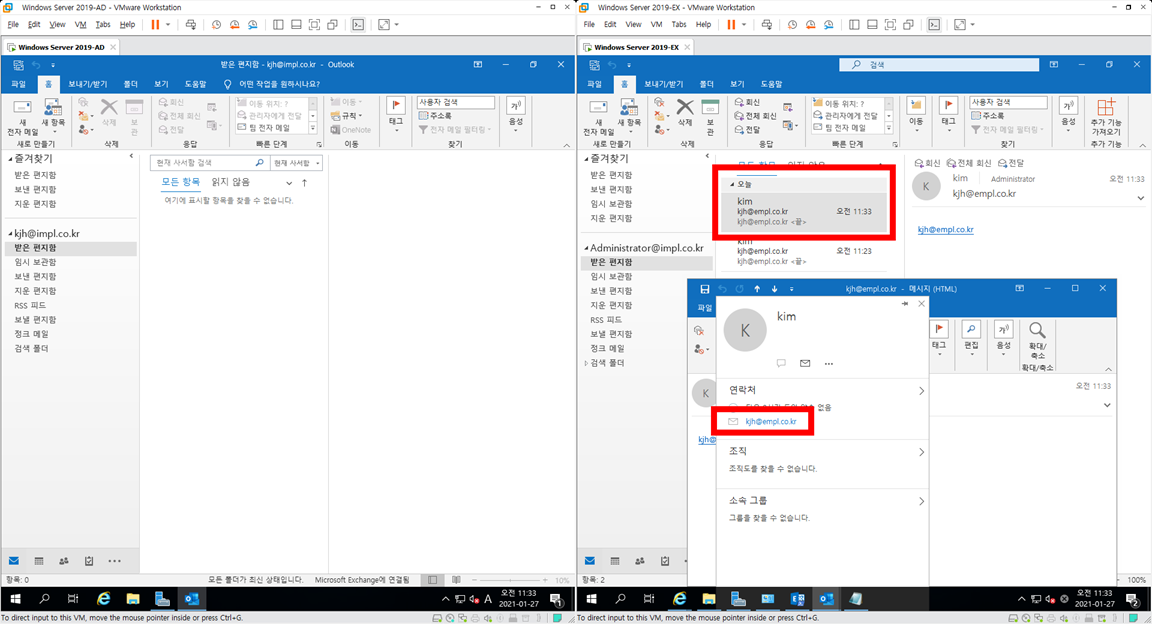Click the previous item up arrow in message window

pos(757,289)
